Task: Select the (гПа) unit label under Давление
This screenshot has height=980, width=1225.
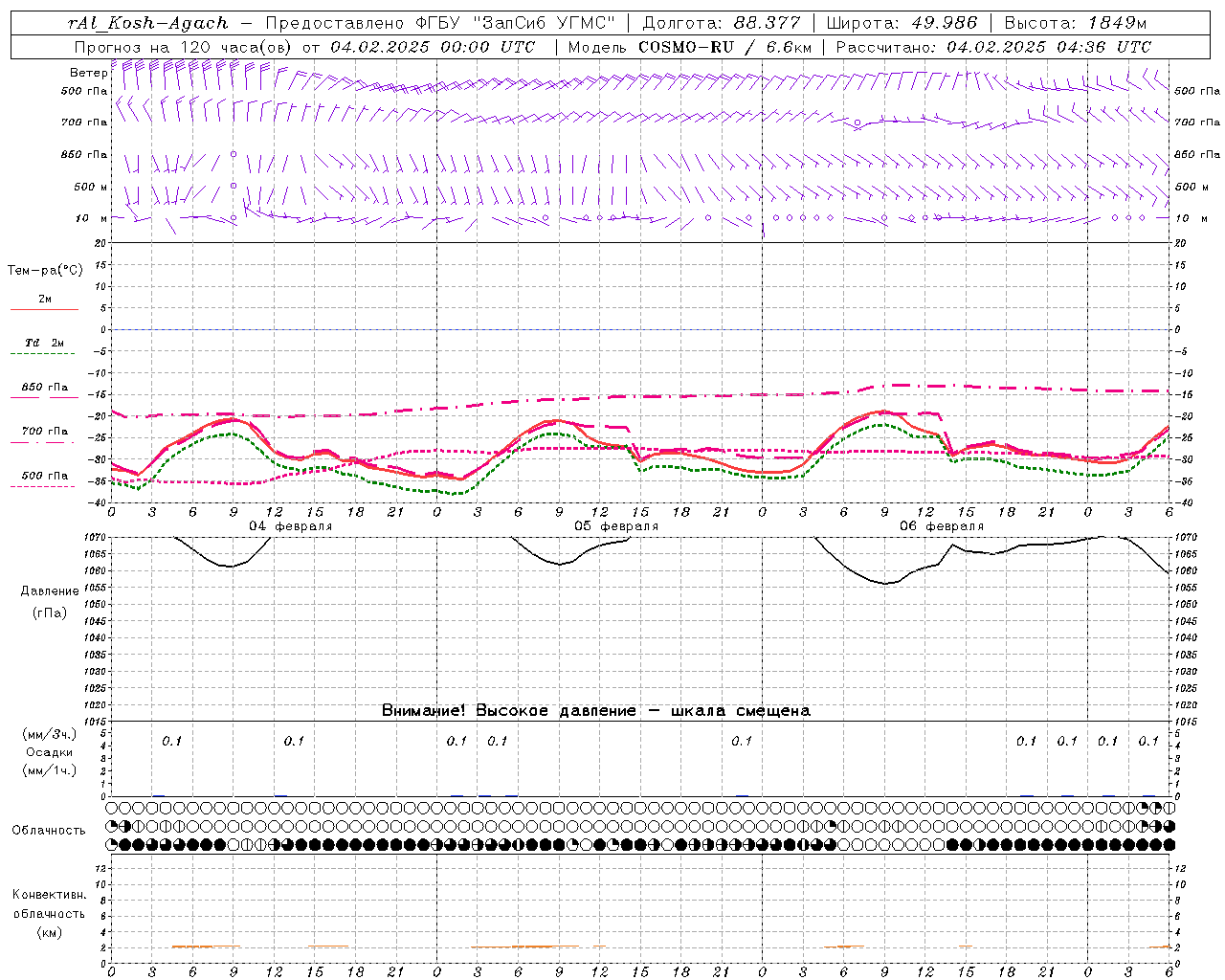Action: (x=49, y=612)
